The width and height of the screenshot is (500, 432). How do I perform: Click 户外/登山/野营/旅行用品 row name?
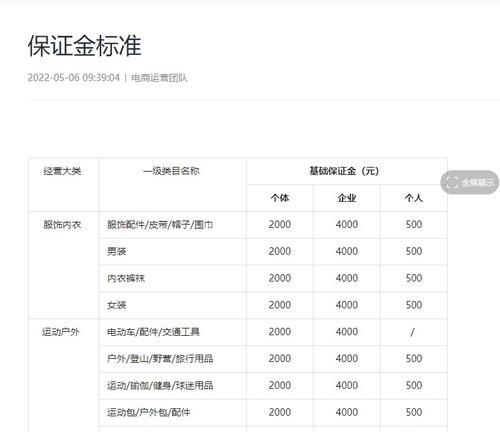click(160, 359)
